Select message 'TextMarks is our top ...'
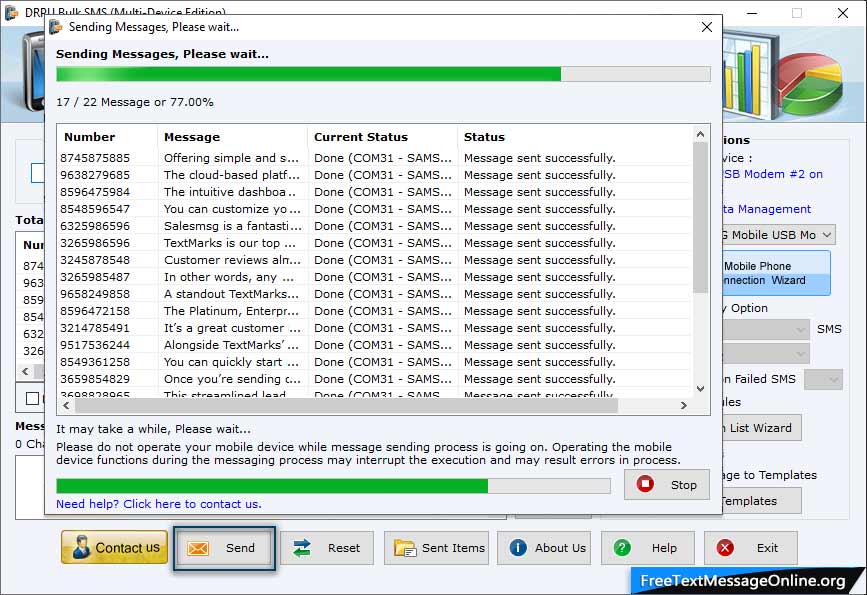The height and width of the screenshot is (595, 867). click(x=230, y=243)
